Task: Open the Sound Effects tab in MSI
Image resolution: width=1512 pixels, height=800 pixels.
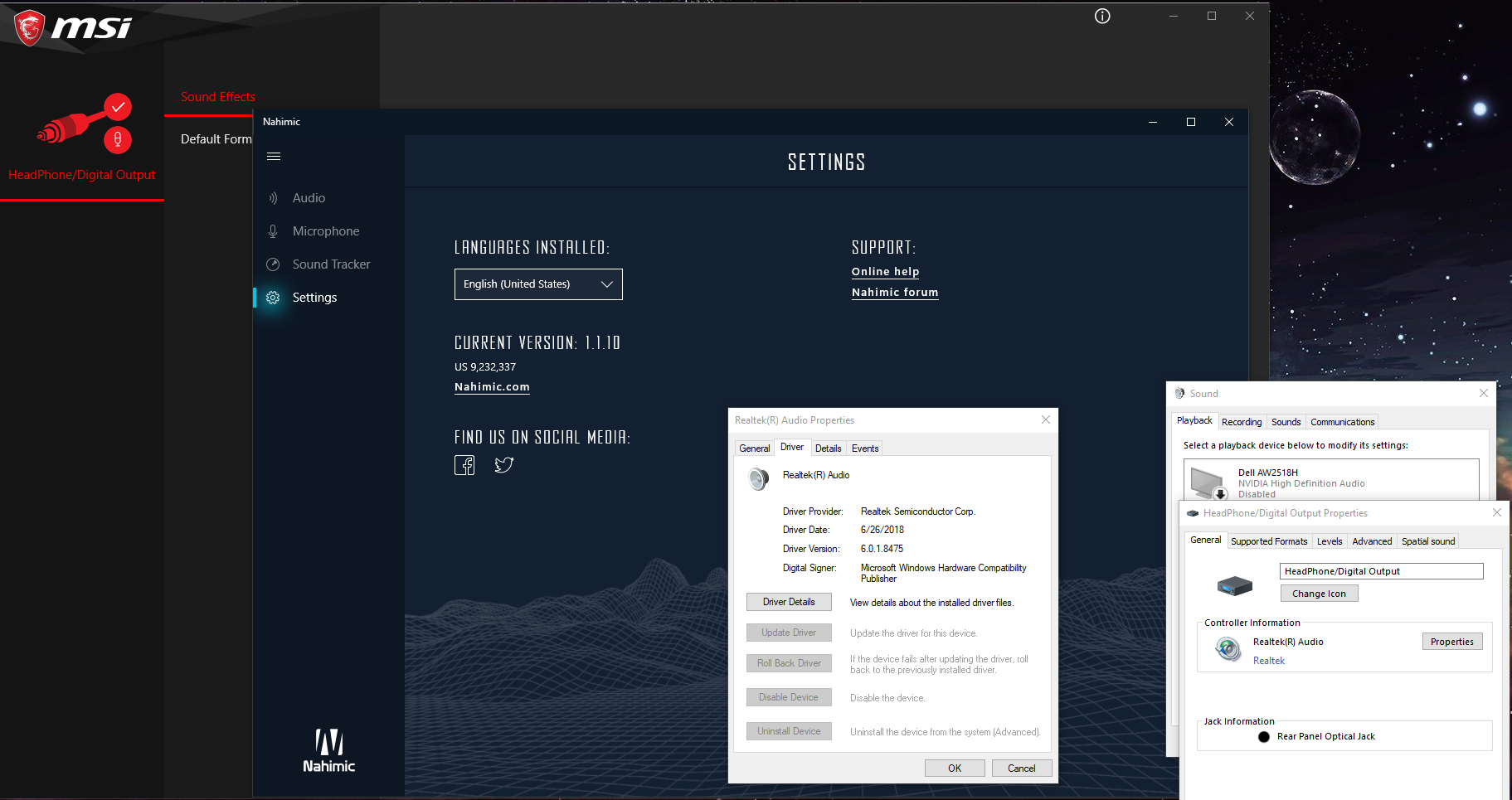Action: [218, 97]
